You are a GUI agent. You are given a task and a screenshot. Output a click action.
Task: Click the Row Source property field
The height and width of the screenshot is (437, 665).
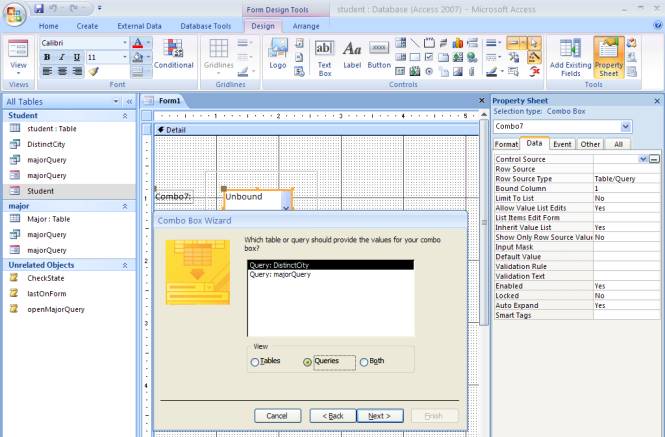coord(626,169)
